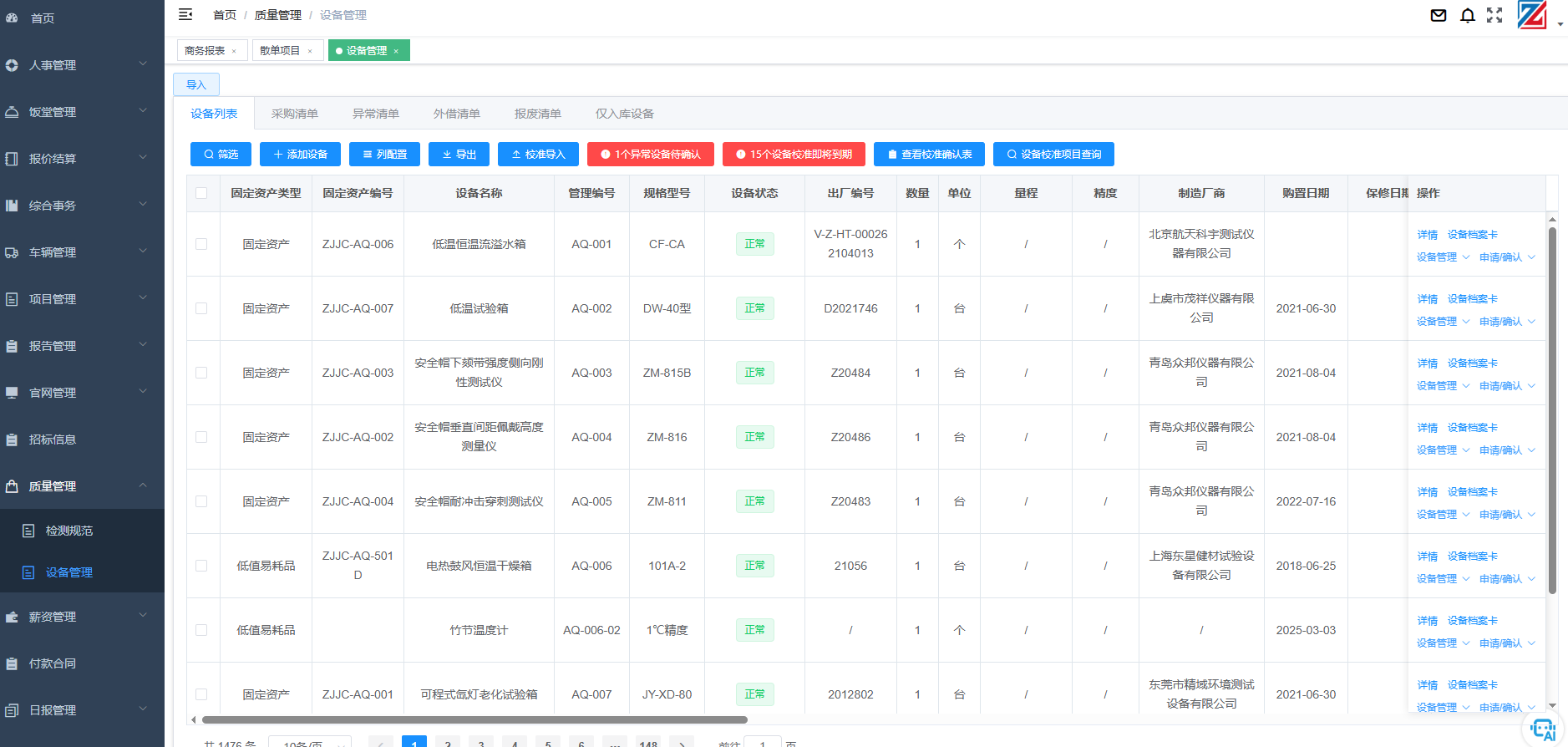Open 检测规范 in the sidebar
1568x747 pixels.
(69, 531)
